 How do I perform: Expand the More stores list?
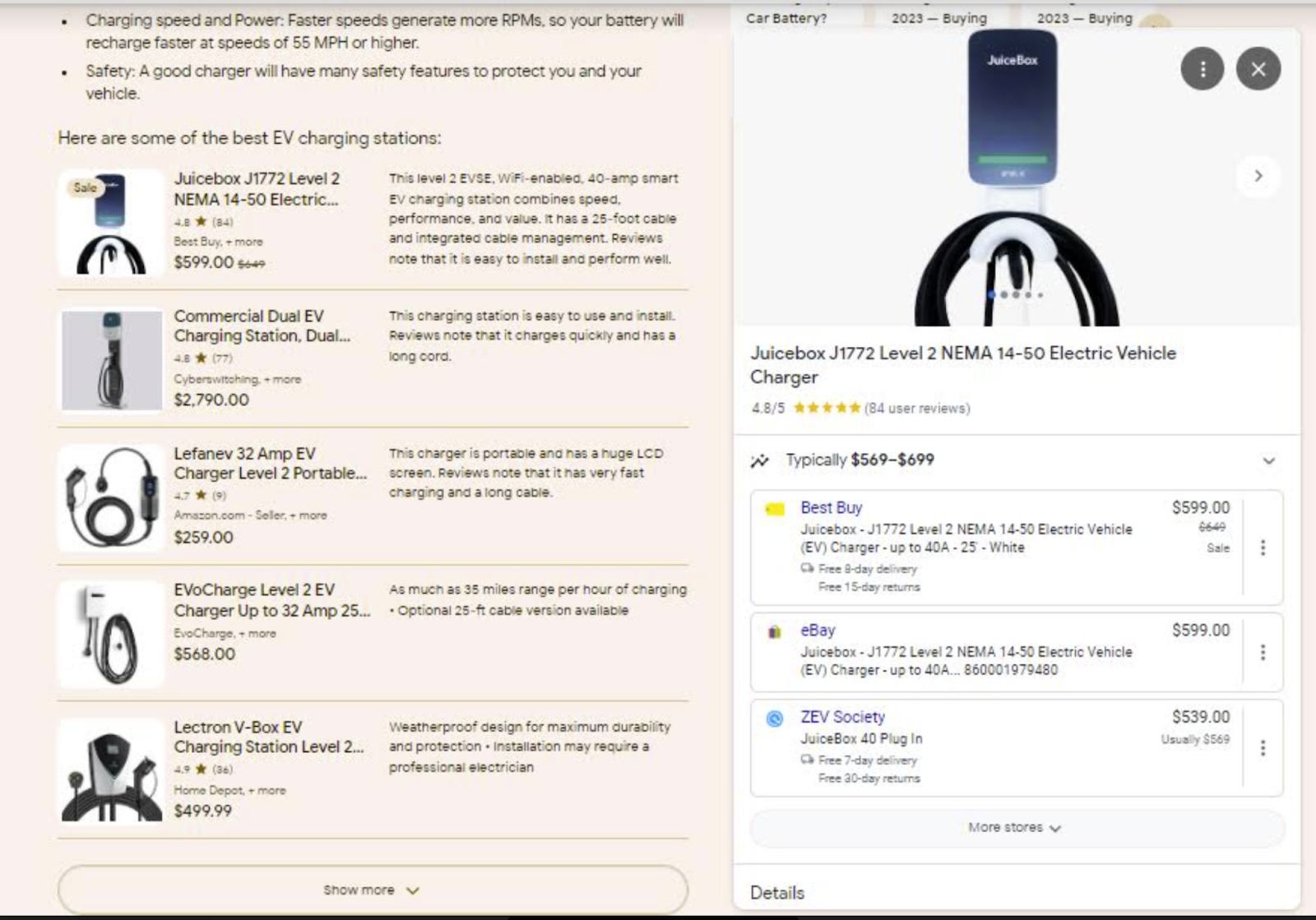pos(1015,828)
